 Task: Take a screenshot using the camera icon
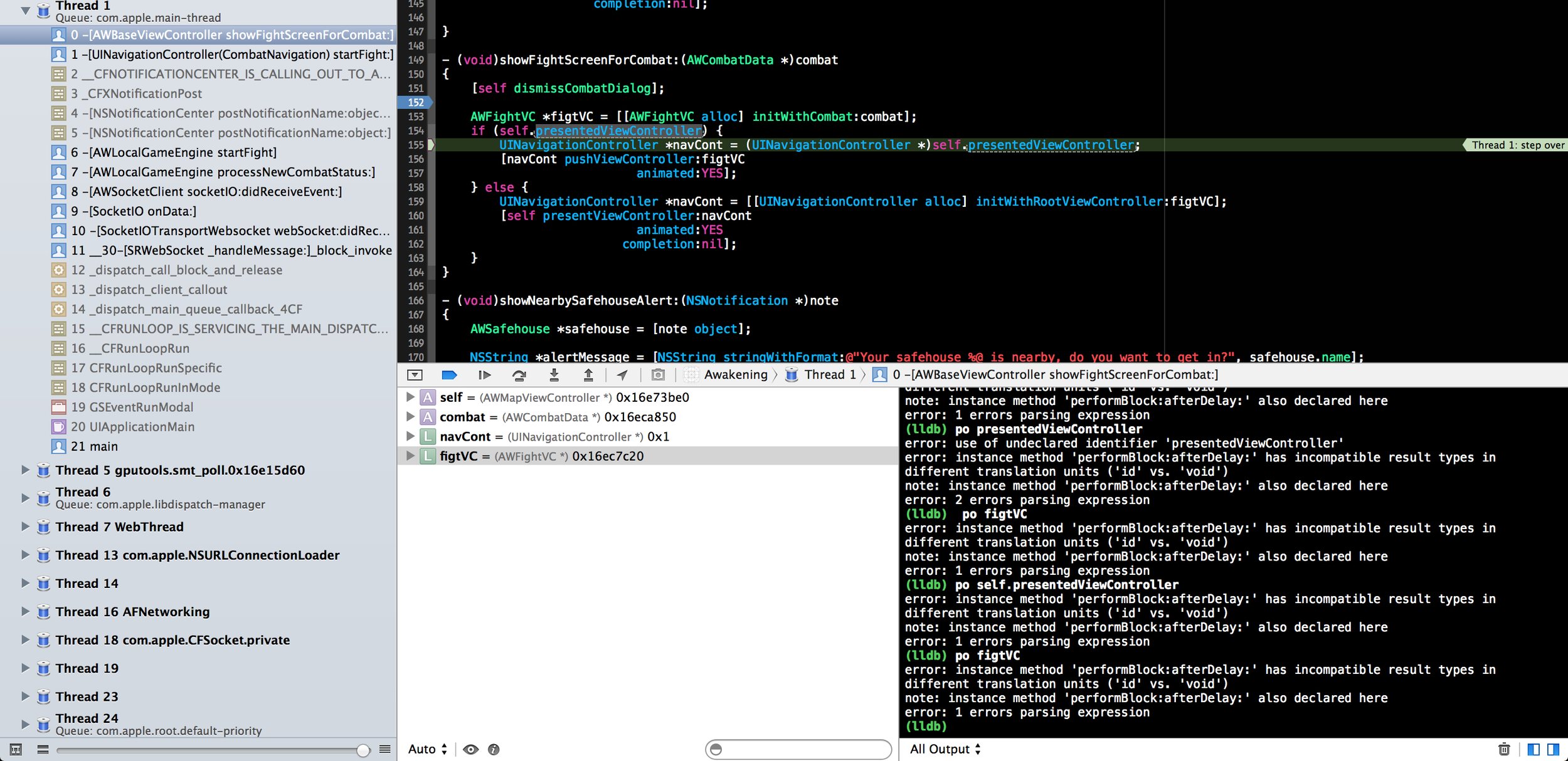[657, 374]
